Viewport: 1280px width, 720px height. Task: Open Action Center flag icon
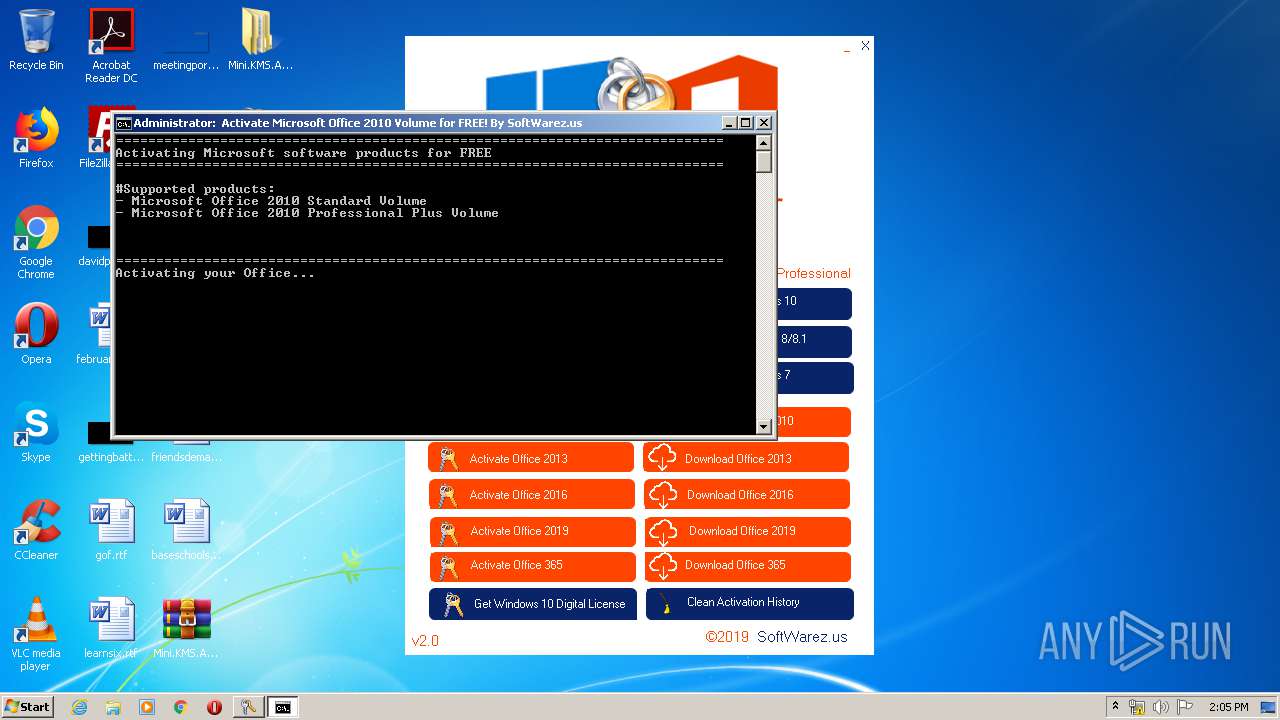pos(1185,707)
